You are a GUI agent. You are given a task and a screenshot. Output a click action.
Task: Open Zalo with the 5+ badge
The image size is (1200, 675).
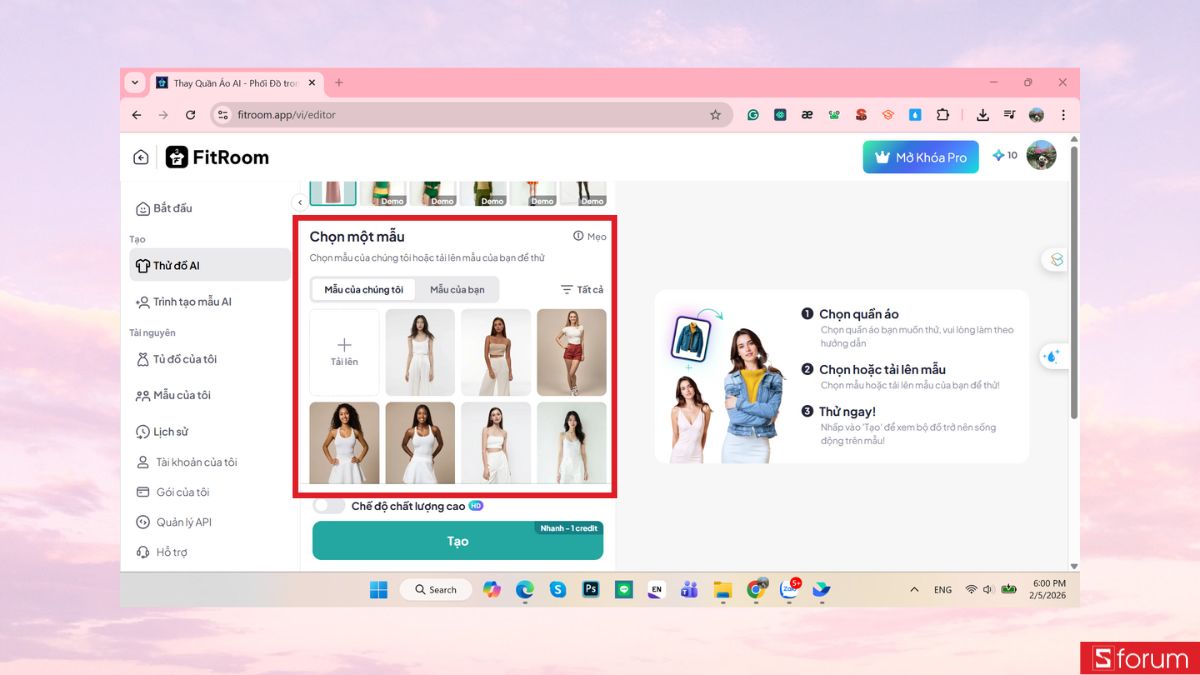click(x=788, y=589)
